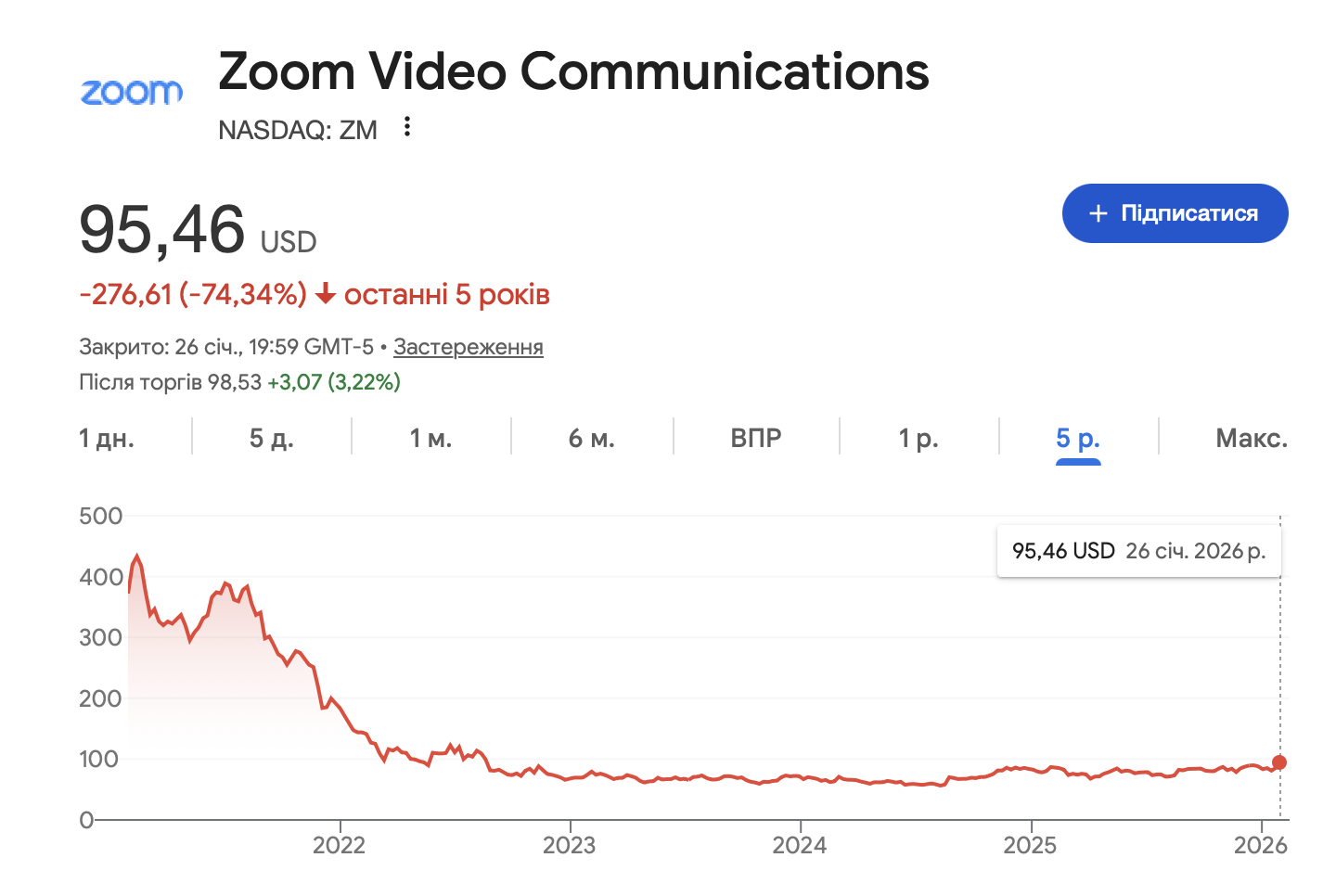Click the 2024 label on chart axis
Viewport: 1323px width, 896px height.
pos(800,845)
